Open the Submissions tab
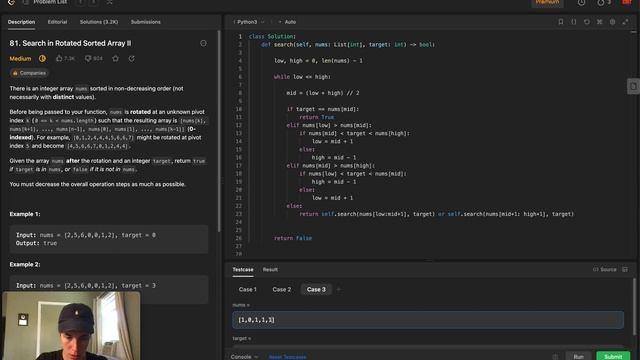This screenshot has width=640, height=360. coord(146,22)
